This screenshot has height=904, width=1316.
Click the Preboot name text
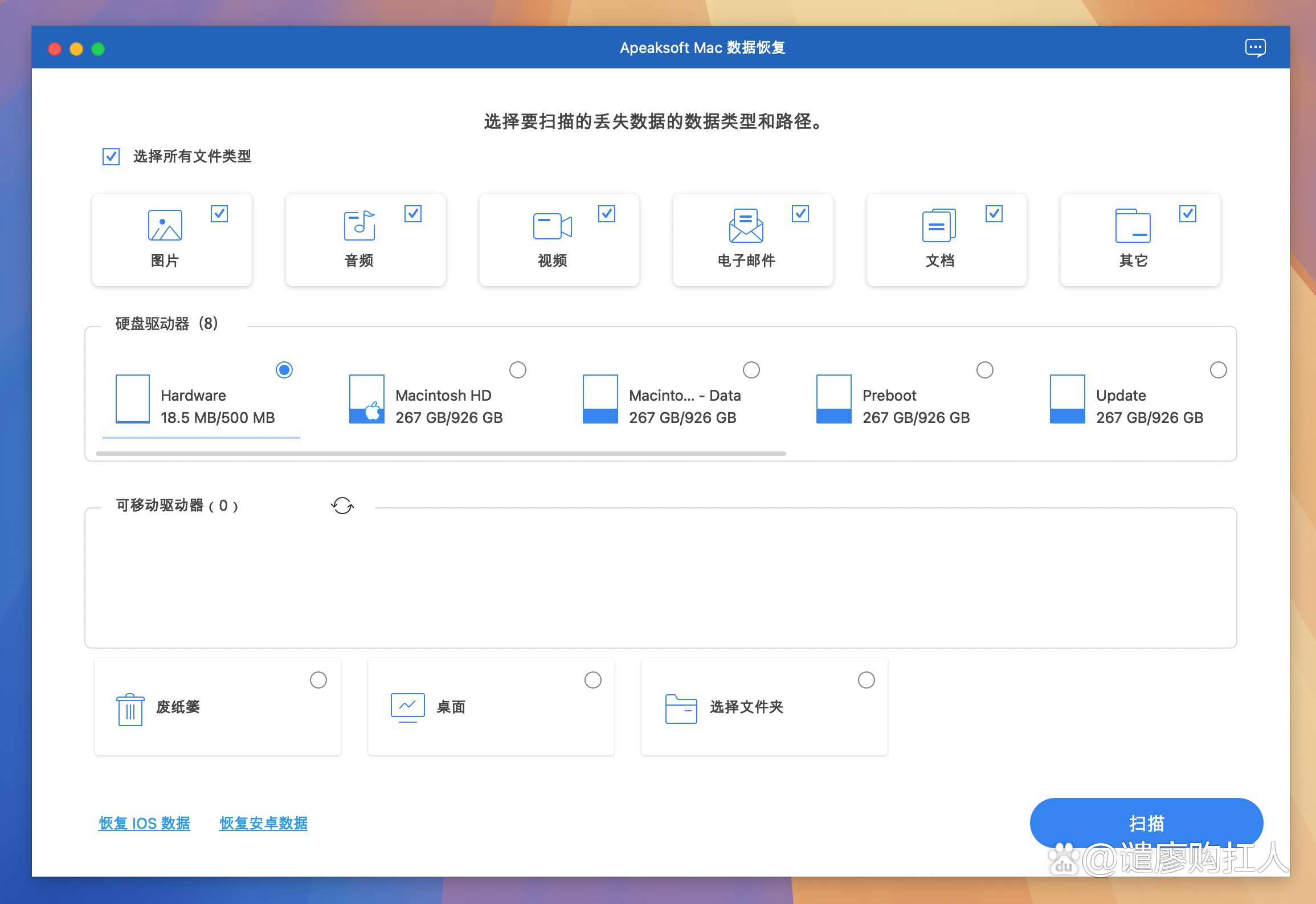click(x=889, y=396)
